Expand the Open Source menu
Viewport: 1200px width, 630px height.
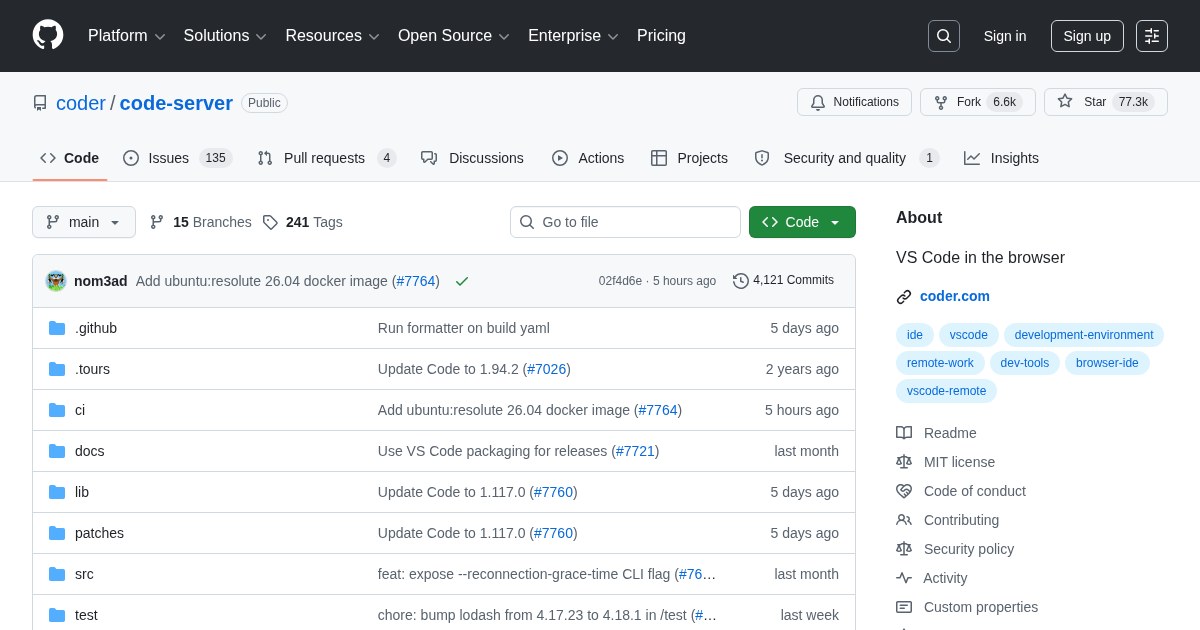pos(454,36)
